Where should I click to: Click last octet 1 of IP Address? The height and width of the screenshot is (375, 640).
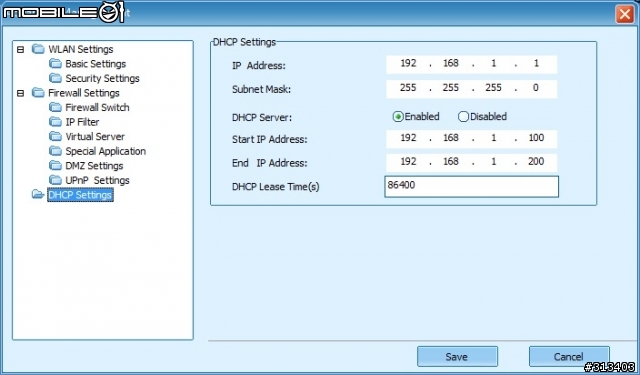tap(536, 64)
